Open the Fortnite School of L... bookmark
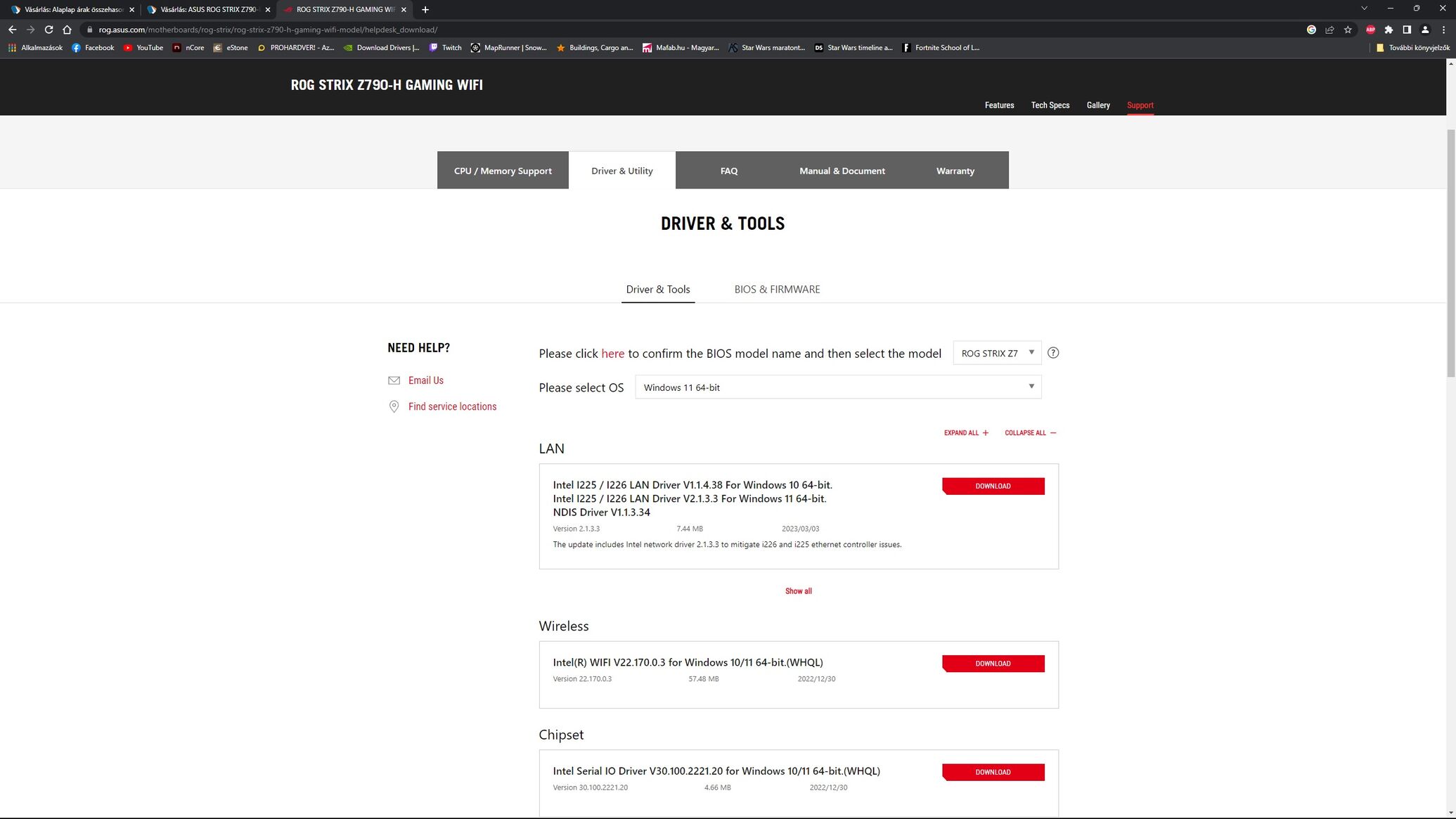This screenshot has height=819, width=1456. point(941,48)
